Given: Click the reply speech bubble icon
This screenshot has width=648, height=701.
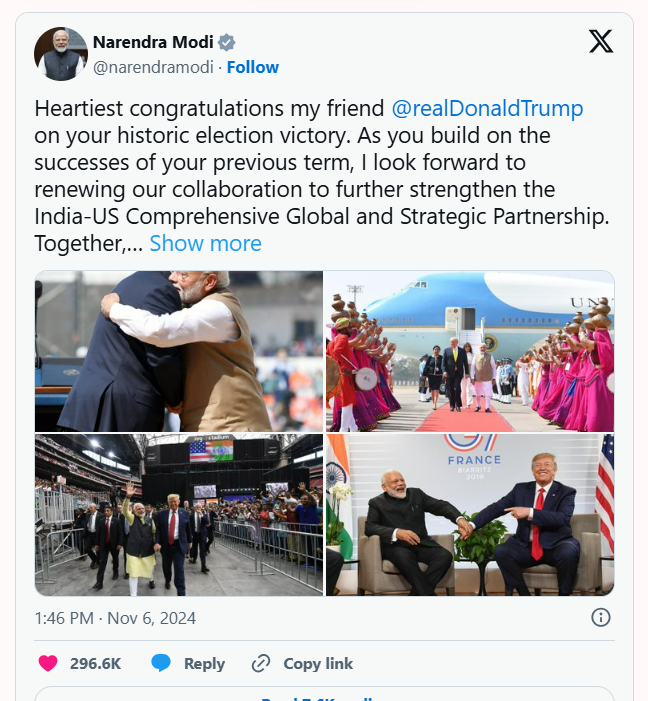Looking at the screenshot, I should click(161, 663).
